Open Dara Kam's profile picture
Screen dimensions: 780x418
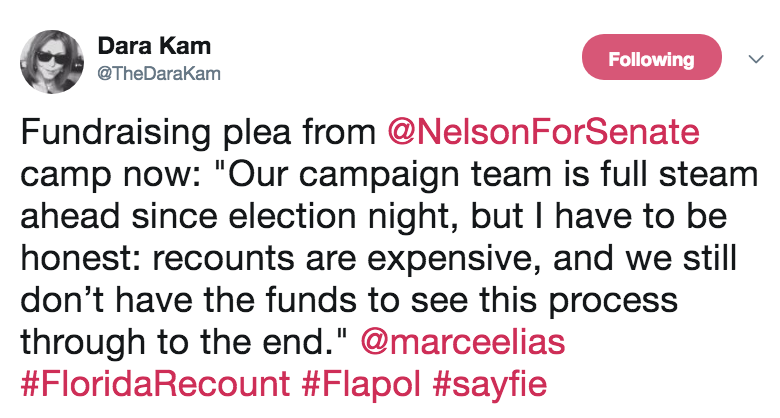[x=52, y=62]
